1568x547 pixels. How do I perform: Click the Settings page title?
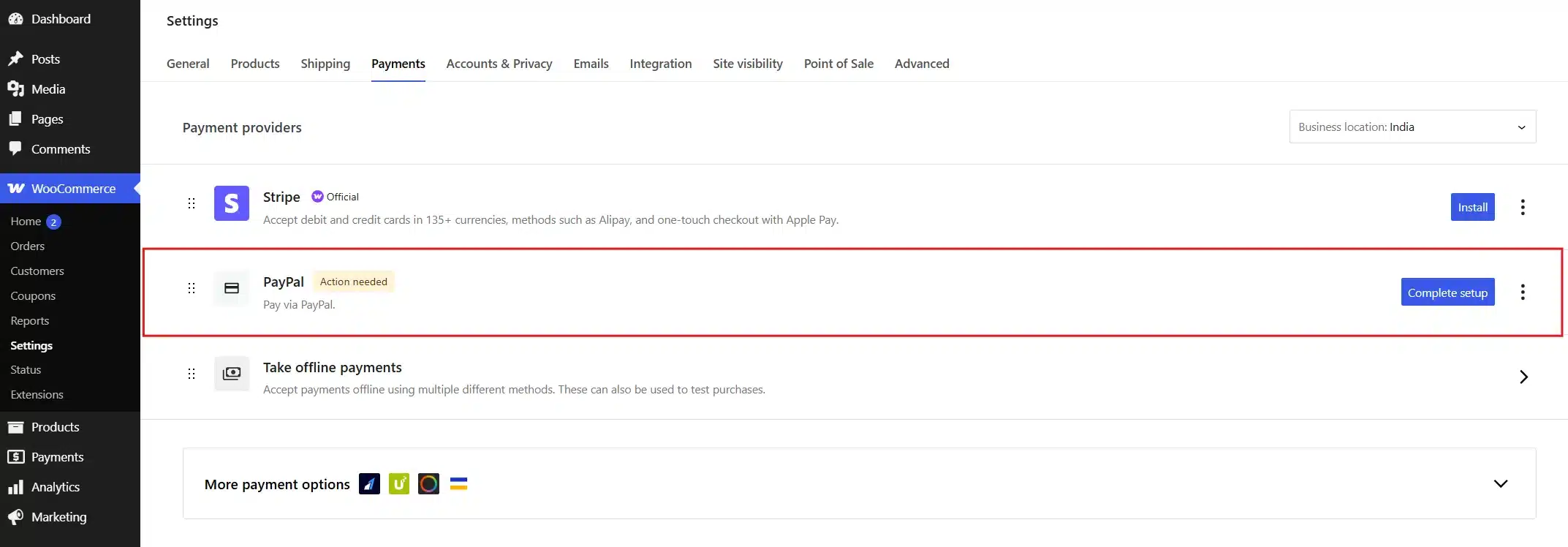[x=192, y=20]
